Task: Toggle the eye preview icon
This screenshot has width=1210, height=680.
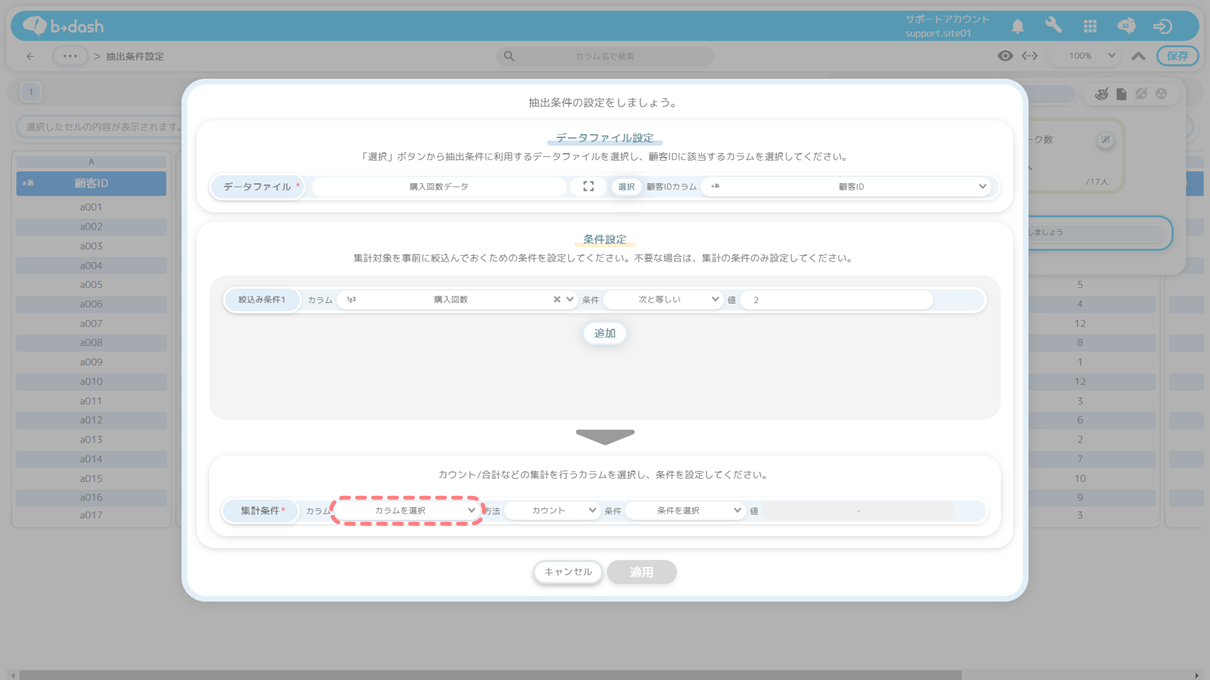Action: pos(1005,56)
